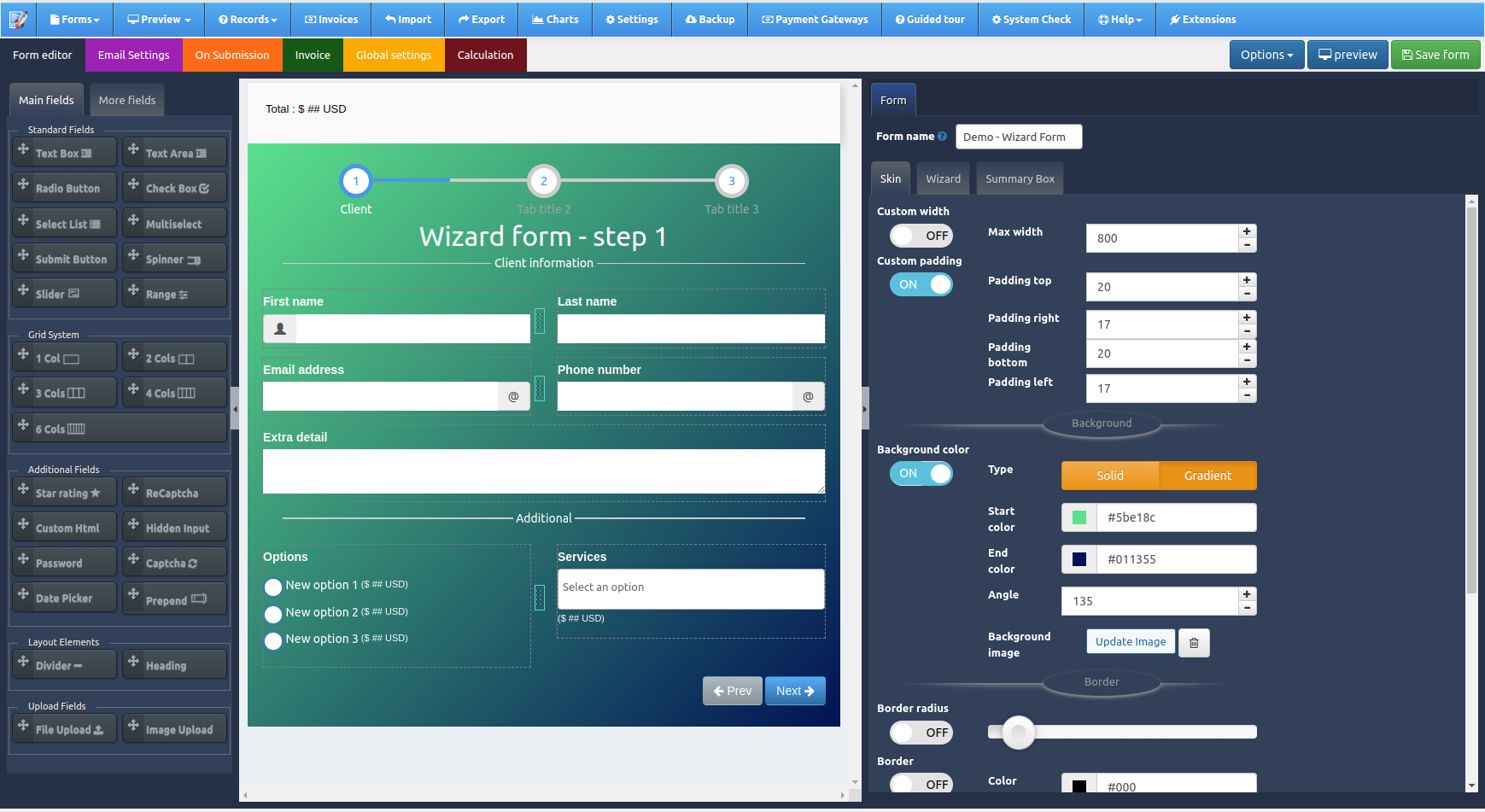The image size is (1485, 812).
Task: Run a System Check
Action: point(1031,19)
